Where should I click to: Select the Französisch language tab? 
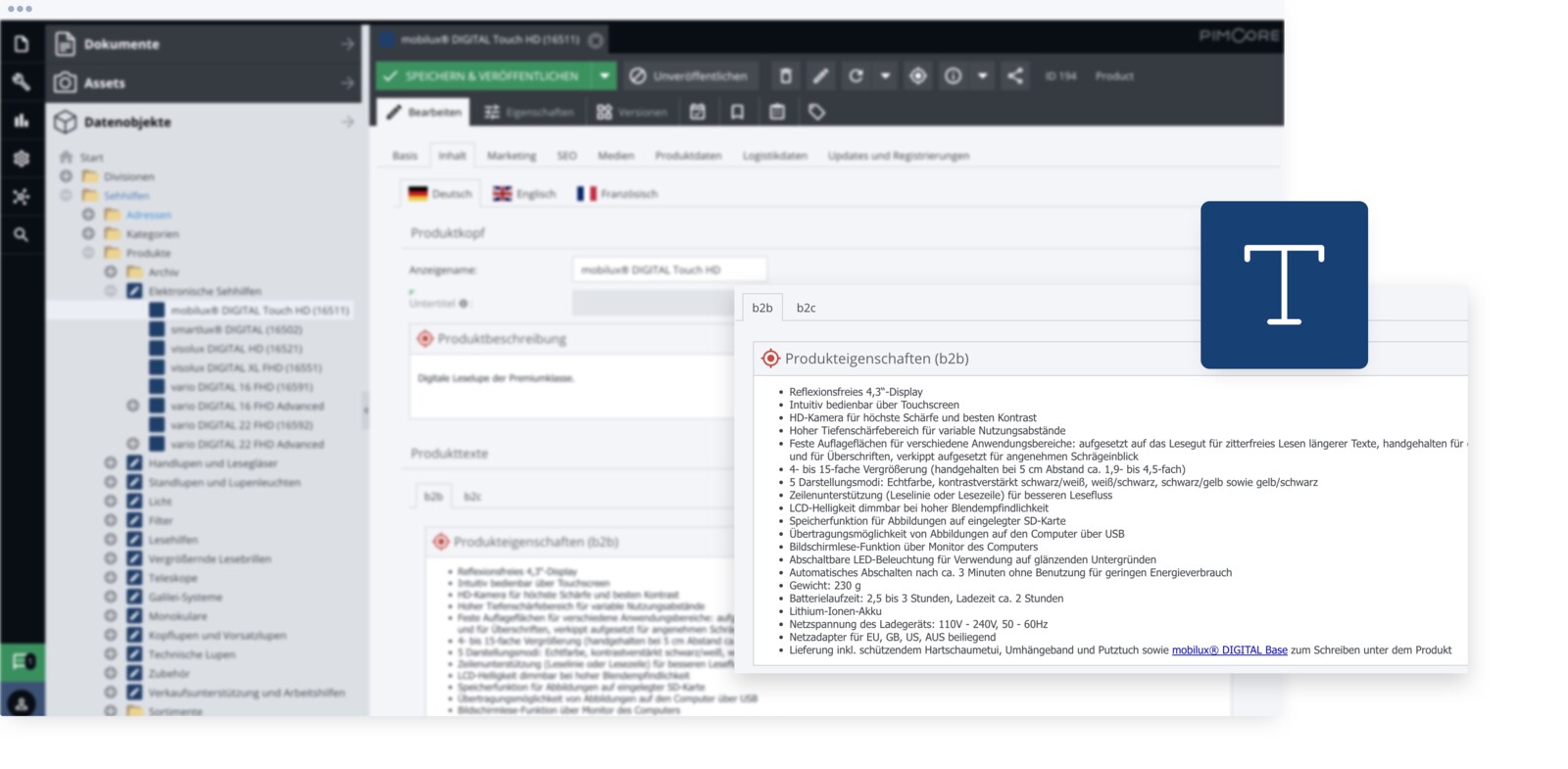(x=617, y=194)
